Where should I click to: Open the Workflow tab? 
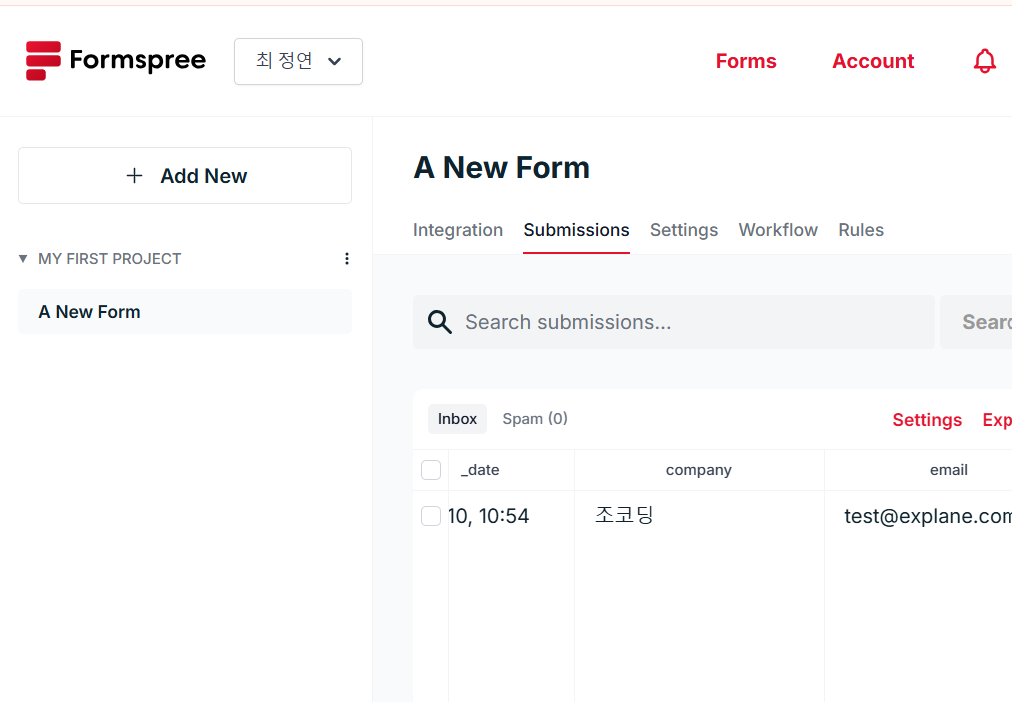(778, 230)
